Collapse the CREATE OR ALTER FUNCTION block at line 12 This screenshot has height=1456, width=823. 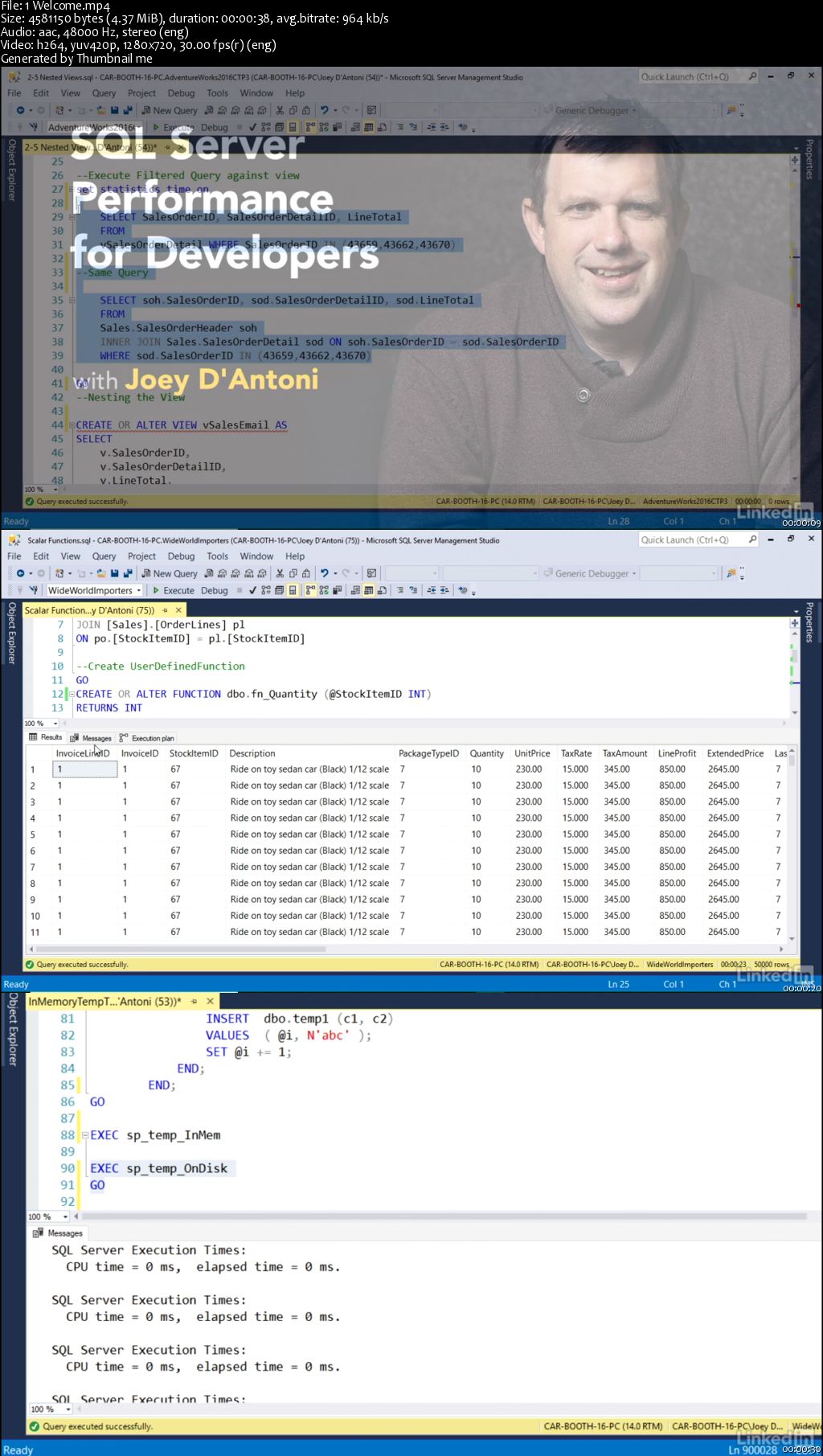71,694
